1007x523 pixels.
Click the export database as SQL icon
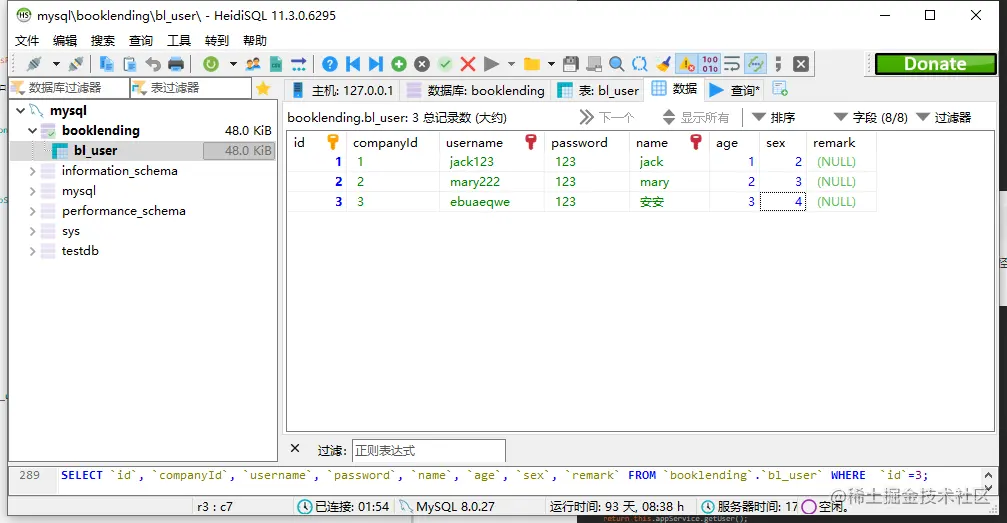(x=299, y=64)
